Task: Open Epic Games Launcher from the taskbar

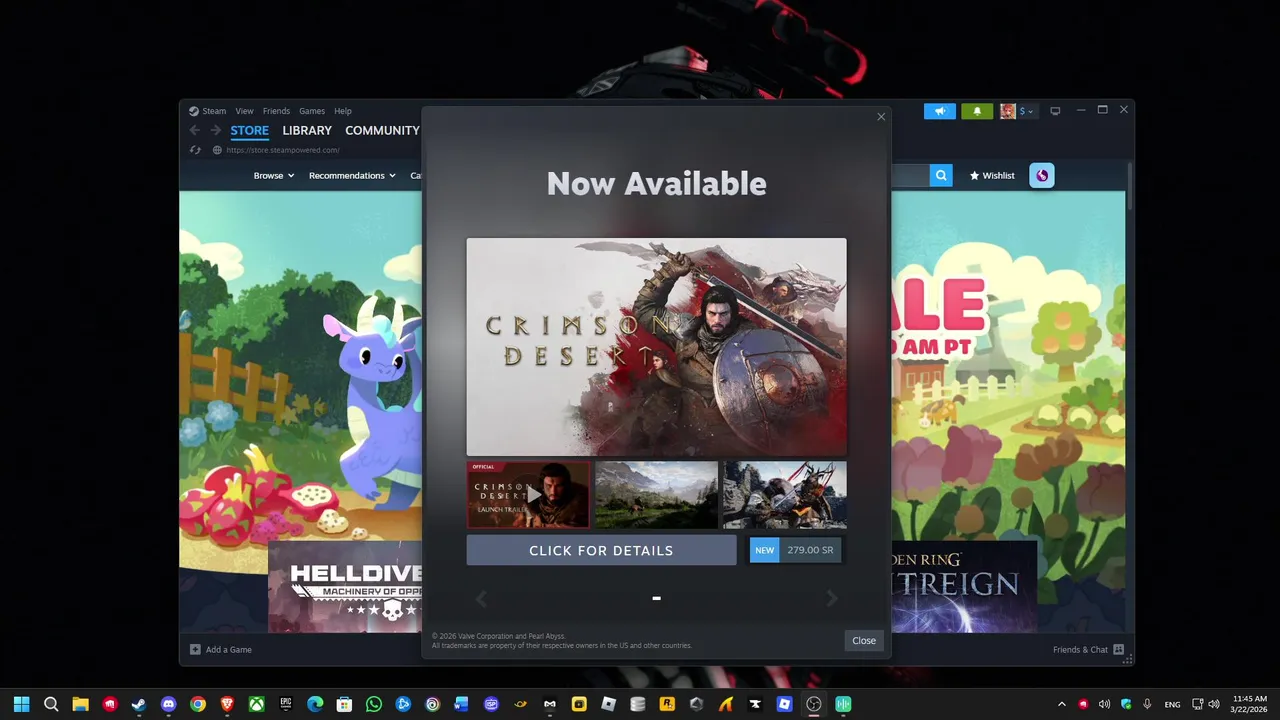Action: pyautogui.click(x=286, y=704)
